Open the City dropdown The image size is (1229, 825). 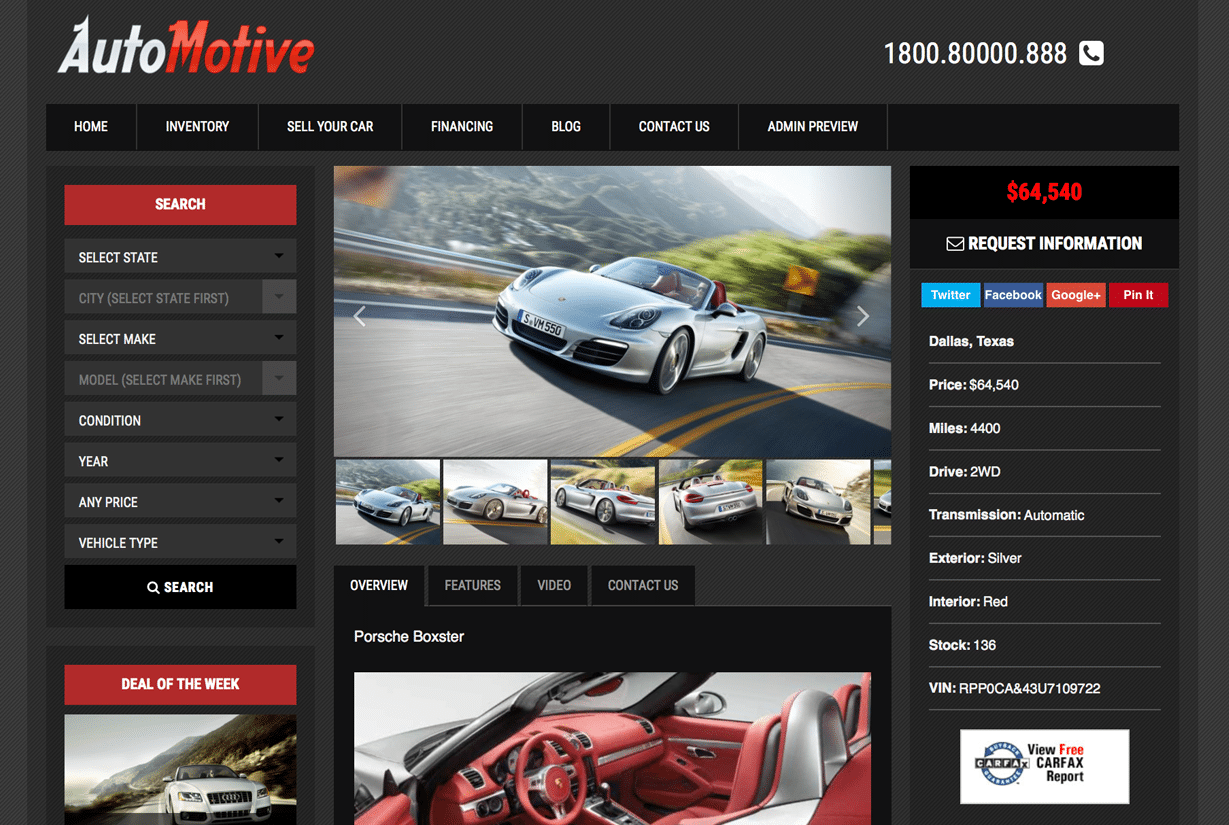pos(180,298)
